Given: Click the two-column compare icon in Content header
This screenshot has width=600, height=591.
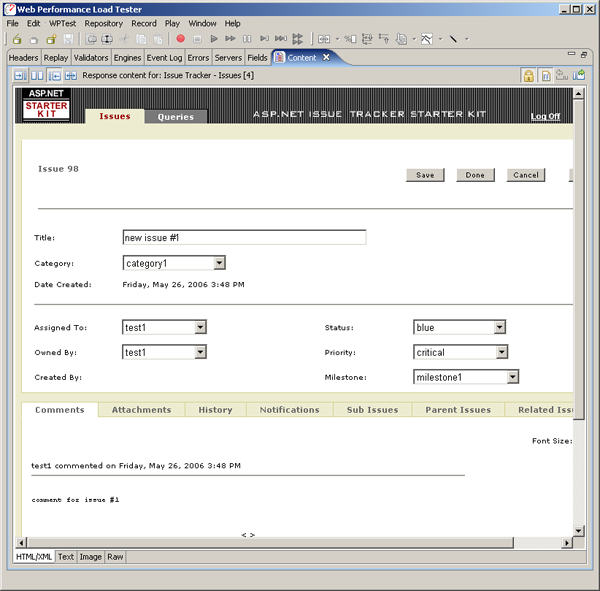Looking at the screenshot, I should 37,75.
